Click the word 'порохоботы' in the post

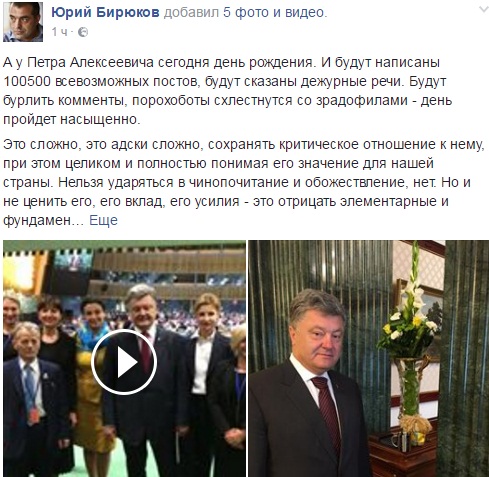tap(171, 100)
